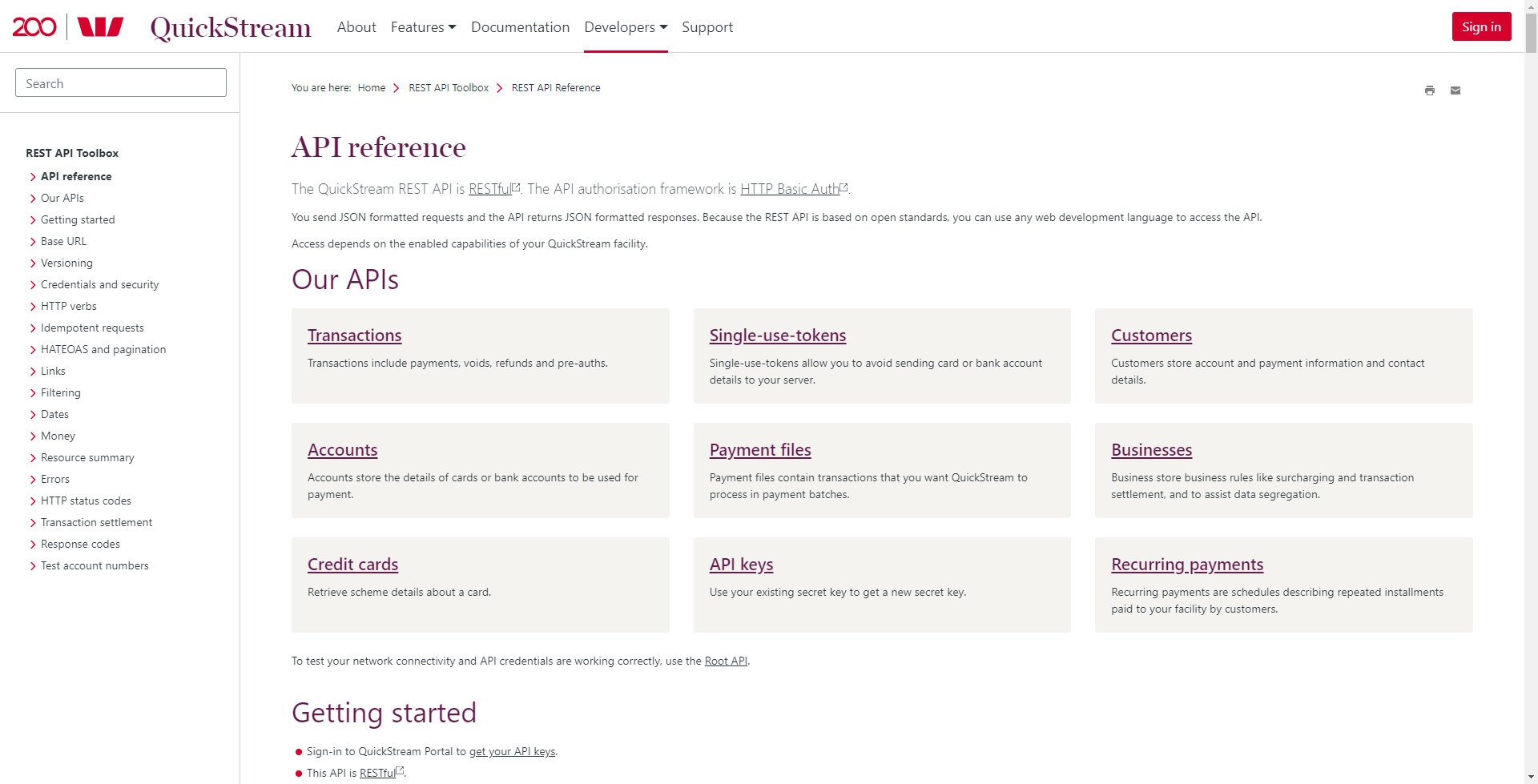Open Resource summary sidebar item
Viewport: 1538px width, 784px height.
(x=87, y=457)
